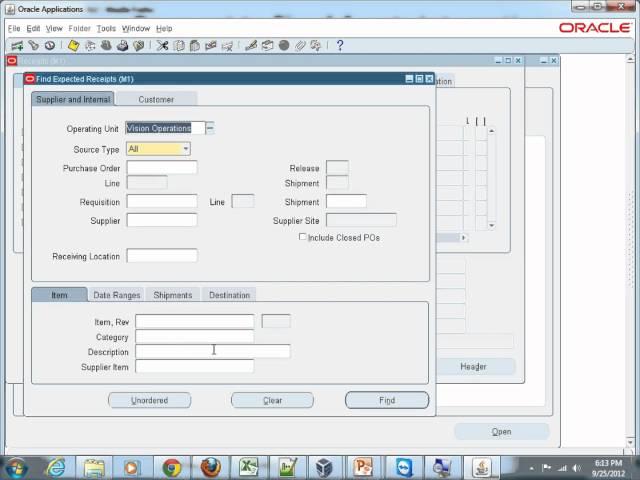Click the Copy toolbar icon
640x480 pixels.
179,46
